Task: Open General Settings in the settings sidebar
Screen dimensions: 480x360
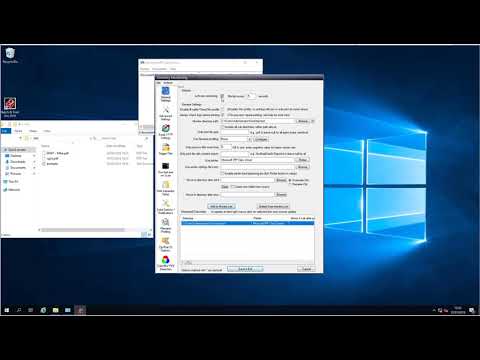Action: click(166, 94)
